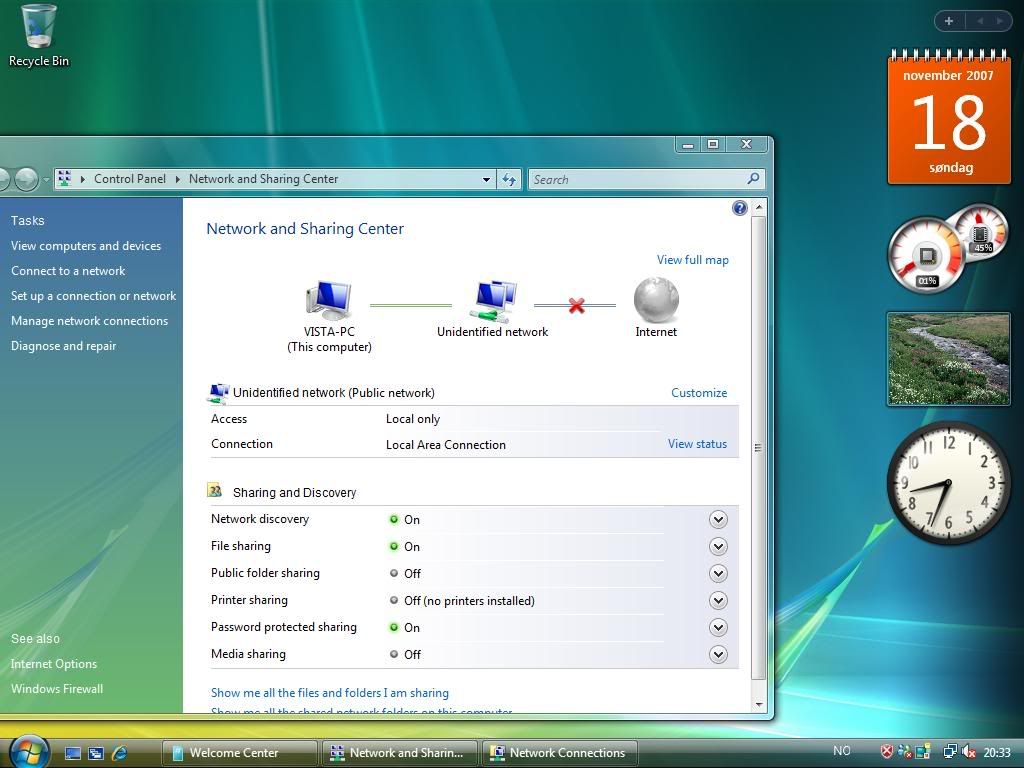Expand the File sharing settings
This screenshot has height=768, width=1024.
718,547
